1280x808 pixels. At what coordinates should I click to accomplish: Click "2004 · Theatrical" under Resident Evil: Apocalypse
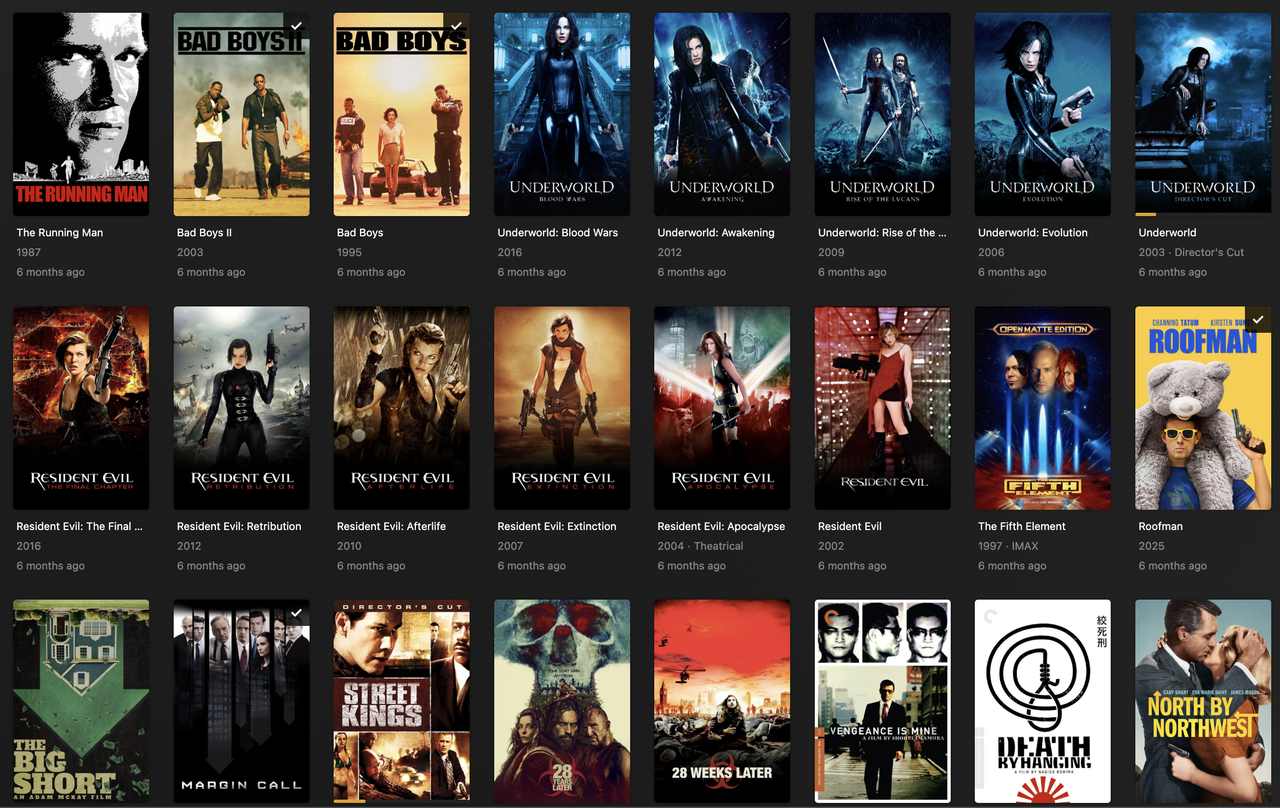pos(701,546)
